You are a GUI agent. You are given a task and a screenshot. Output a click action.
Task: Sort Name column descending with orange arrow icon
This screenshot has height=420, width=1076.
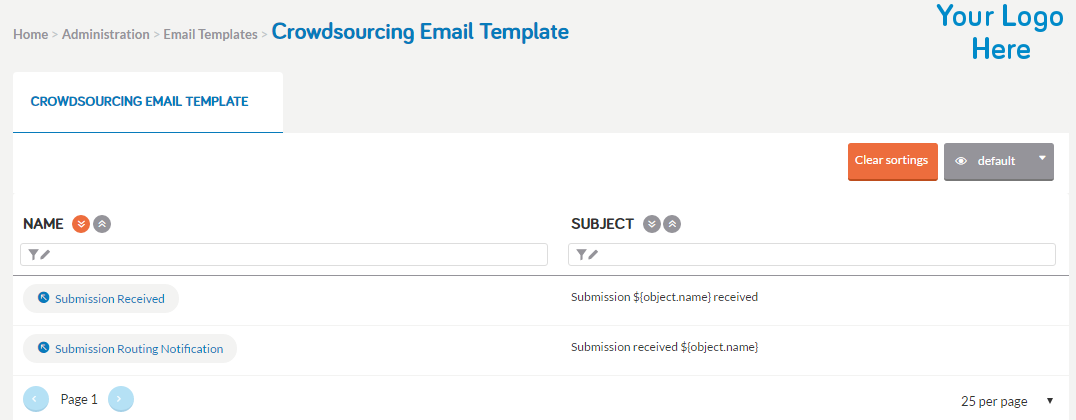tap(81, 224)
